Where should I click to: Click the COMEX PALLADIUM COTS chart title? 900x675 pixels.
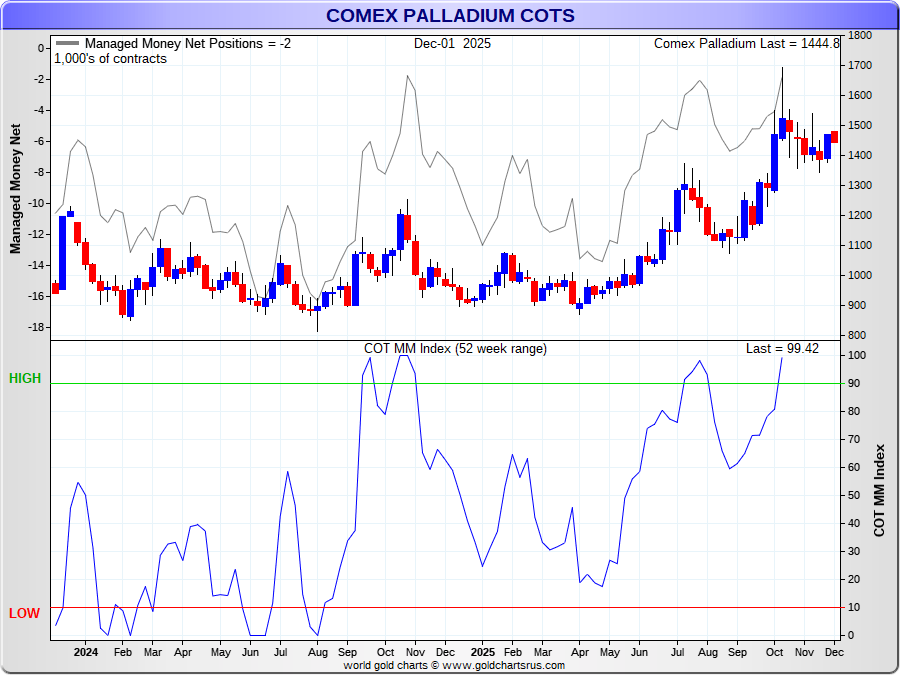point(450,15)
